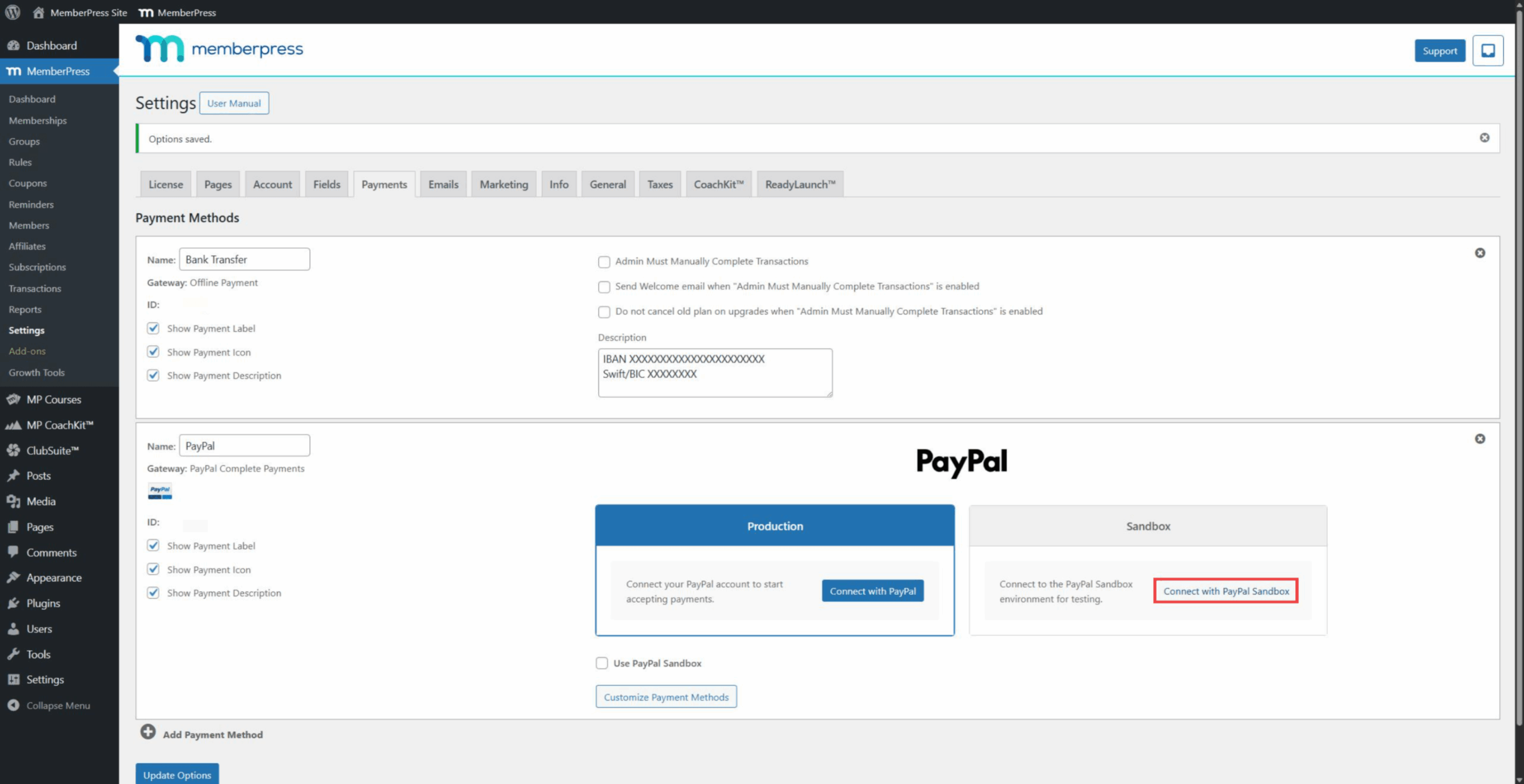Viewport: 1524px width, 784px height.
Task: Click the PayPal gateway icon thumbnail
Action: (x=160, y=491)
